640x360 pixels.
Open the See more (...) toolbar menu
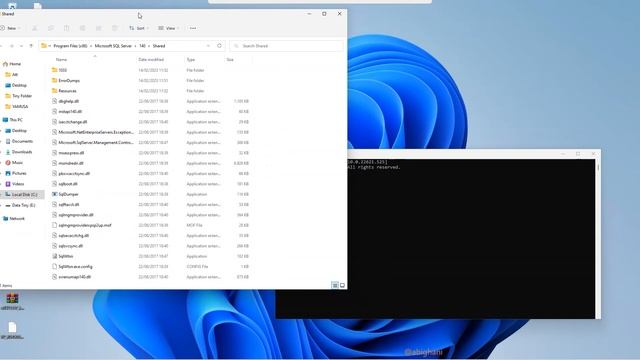pyautogui.click(x=193, y=28)
